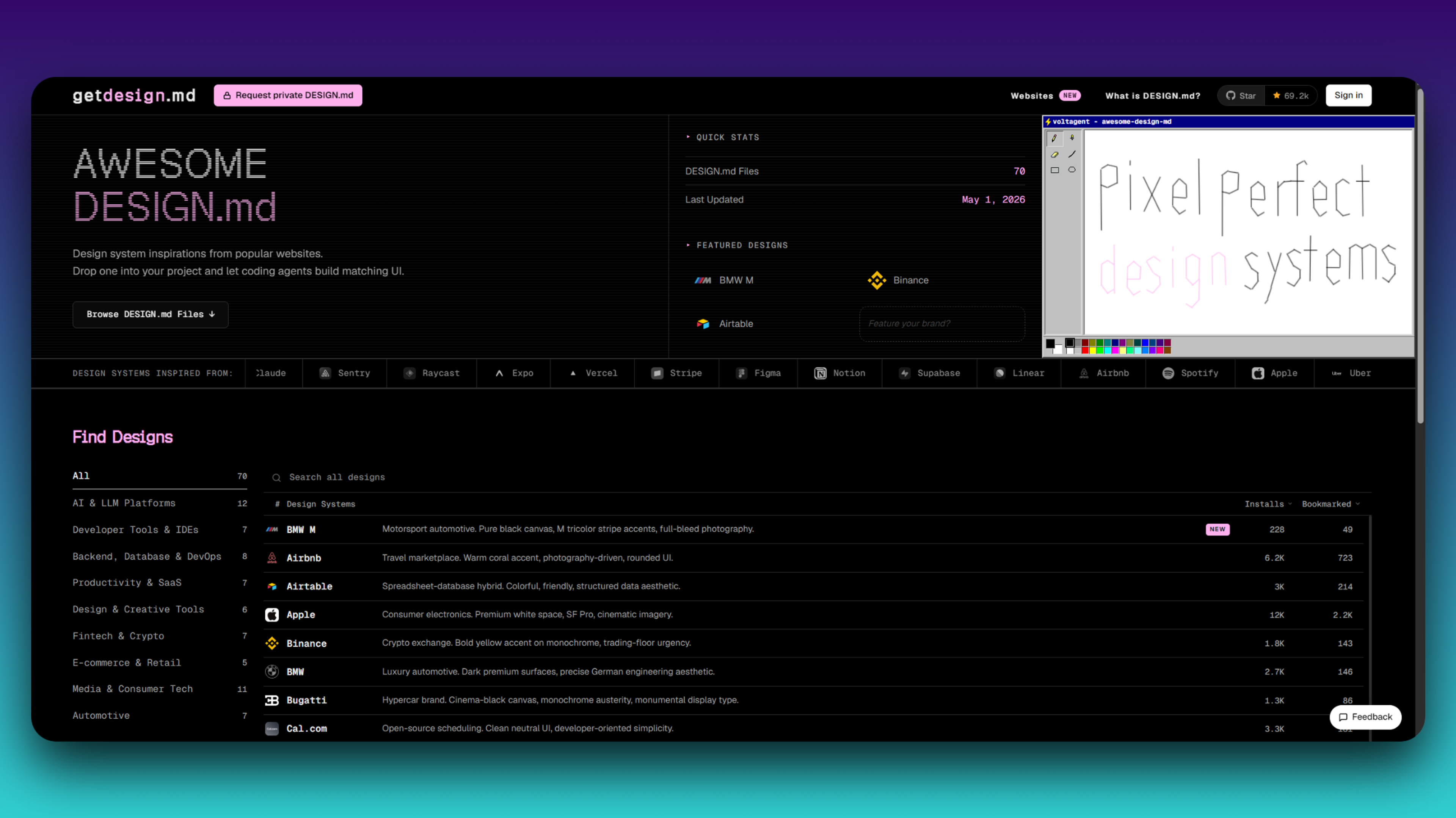Image resolution: width=1456 pixels, height=818 pixels.
Task: Go to getdesign.md home logo
Action: tap(134, 96)
